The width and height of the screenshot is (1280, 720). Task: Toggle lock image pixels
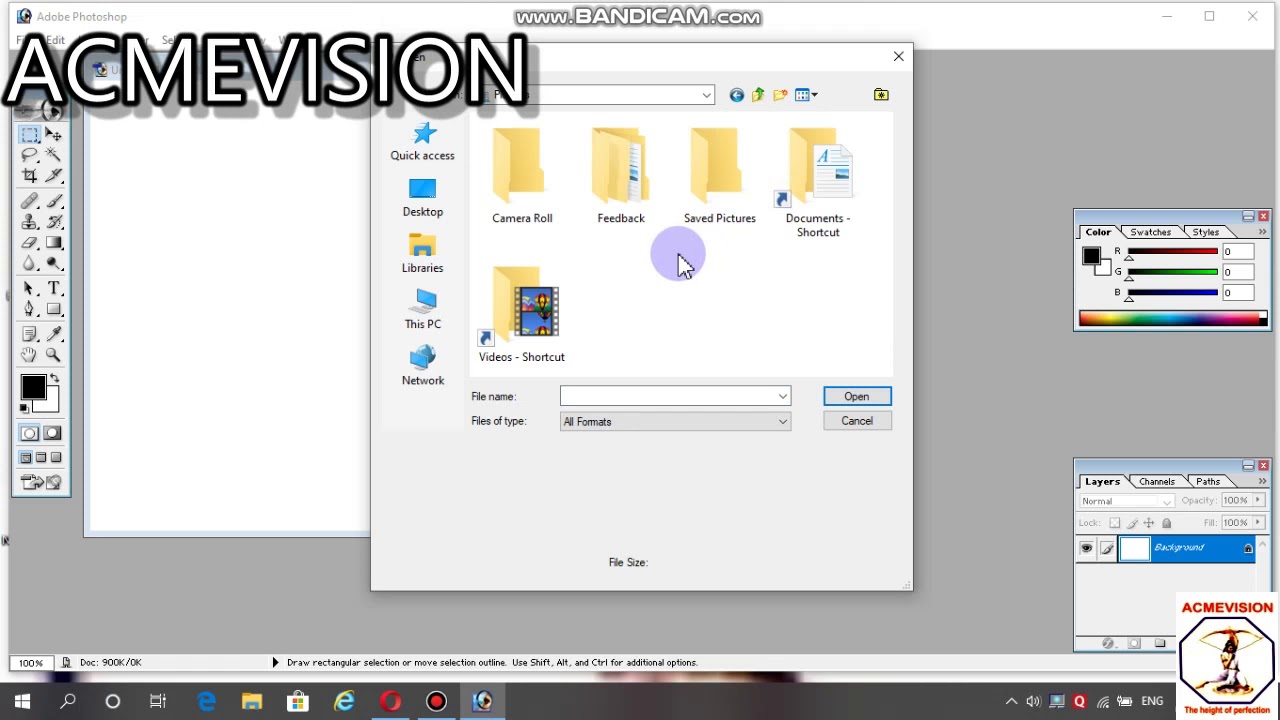click(1132, 523)
